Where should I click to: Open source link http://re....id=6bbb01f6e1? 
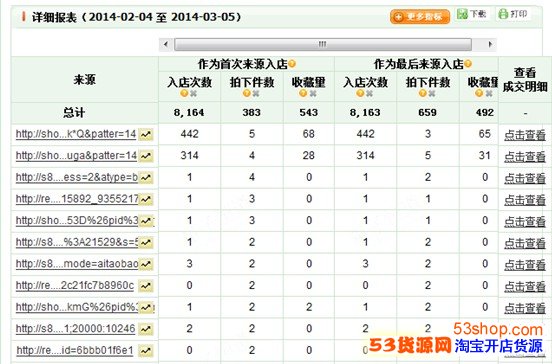(x=75, y=351)
